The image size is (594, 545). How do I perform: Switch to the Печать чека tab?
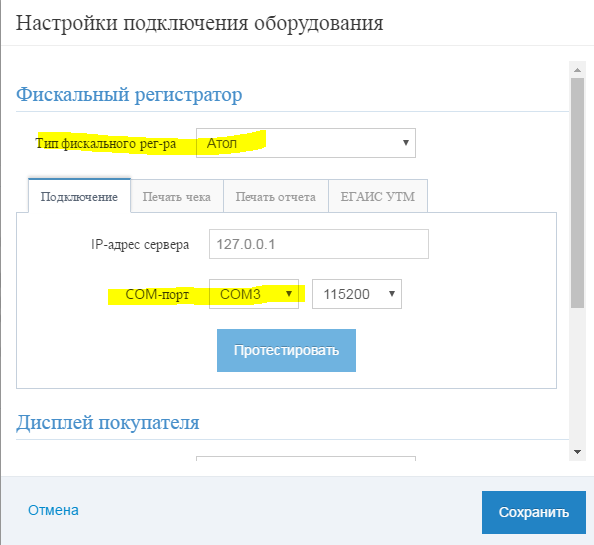pos(177,197)
